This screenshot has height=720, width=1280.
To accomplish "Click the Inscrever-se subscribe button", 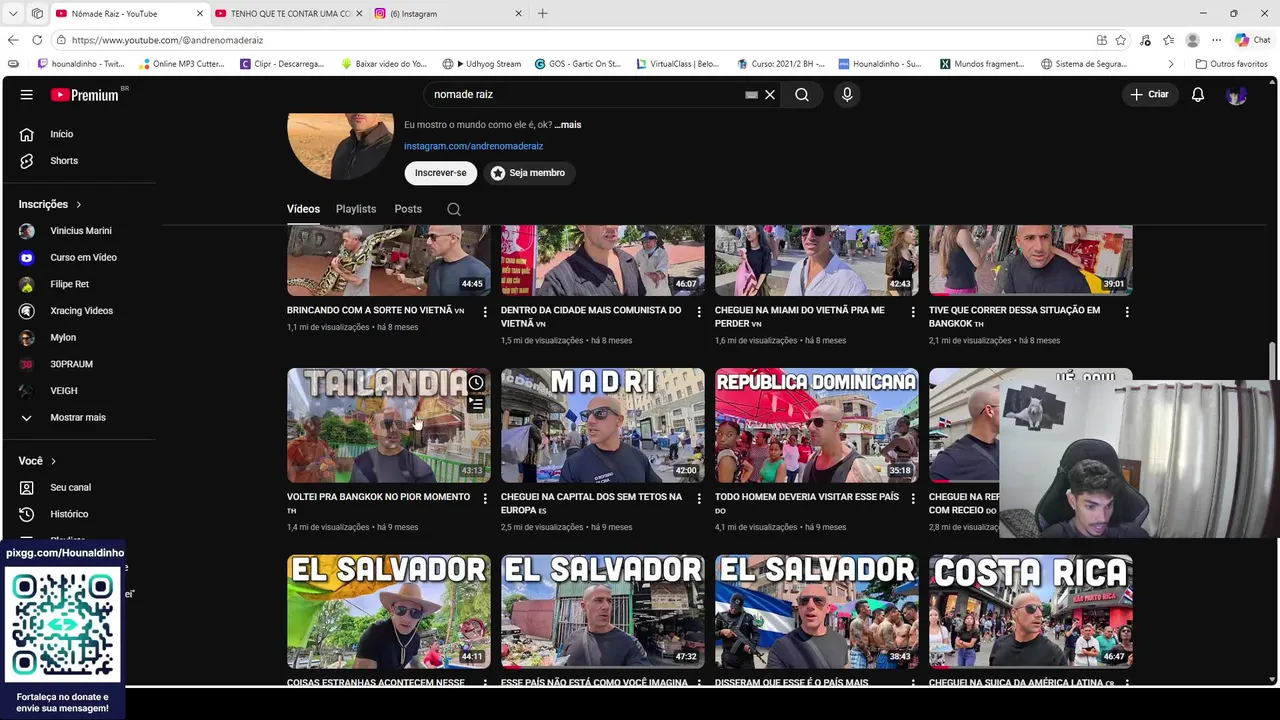I will pyautogui.click(x=441, y=173).
